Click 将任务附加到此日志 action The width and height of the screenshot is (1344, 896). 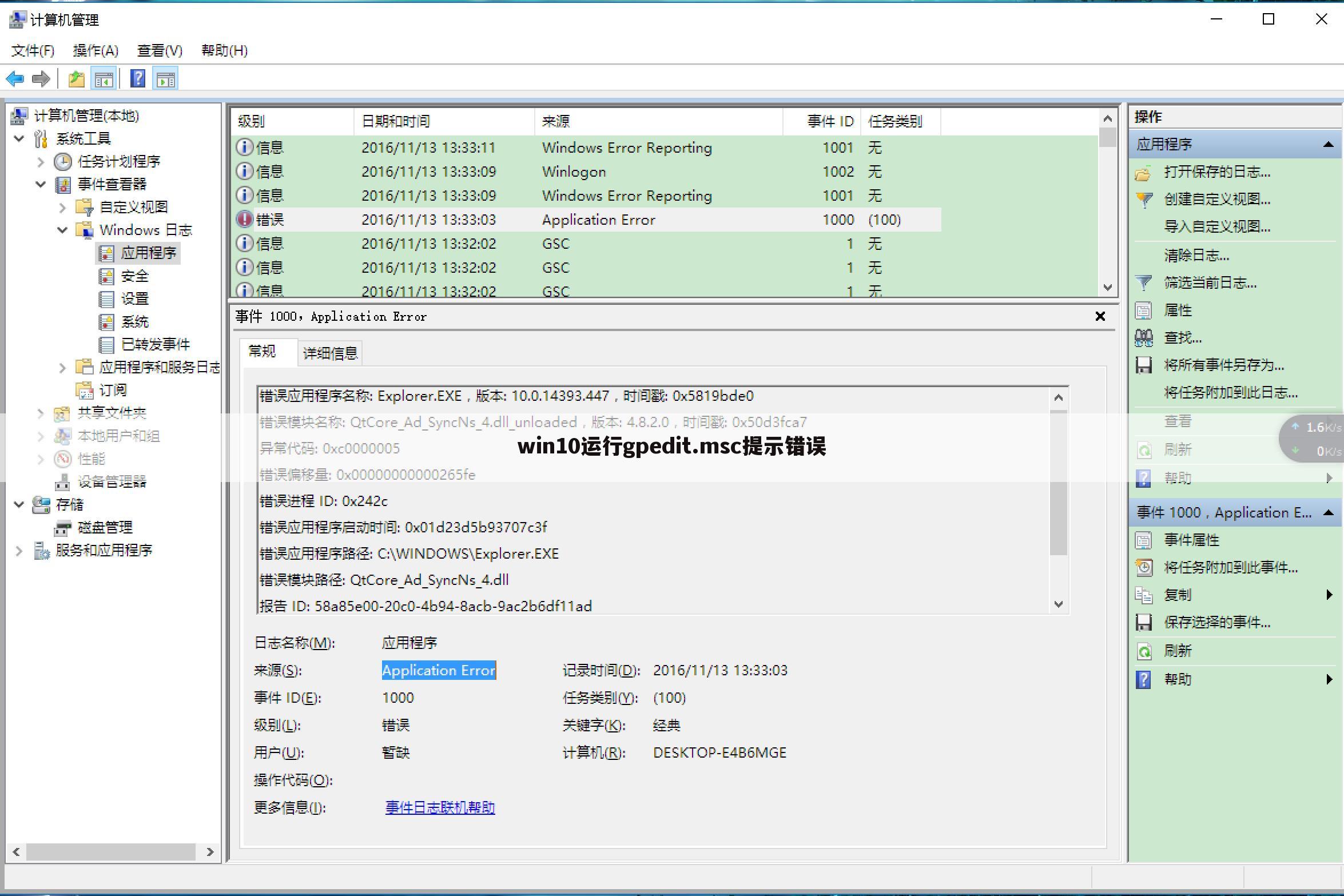1231,393
